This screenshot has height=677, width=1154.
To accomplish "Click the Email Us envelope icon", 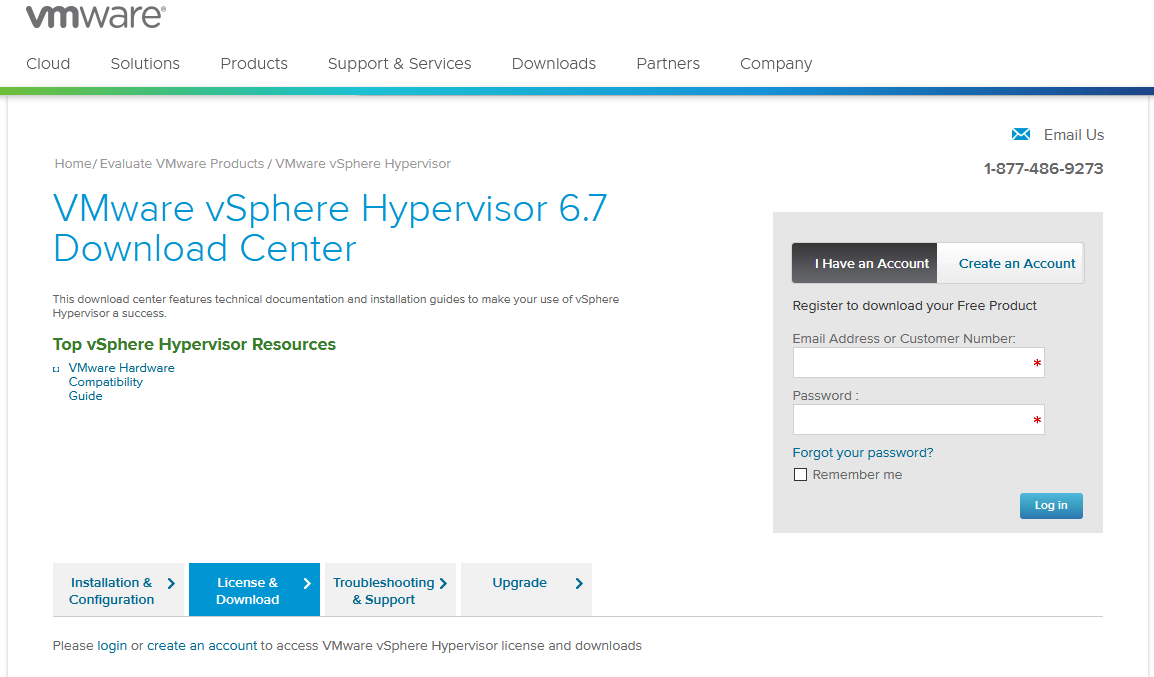I will click(x=1021, y=134).
